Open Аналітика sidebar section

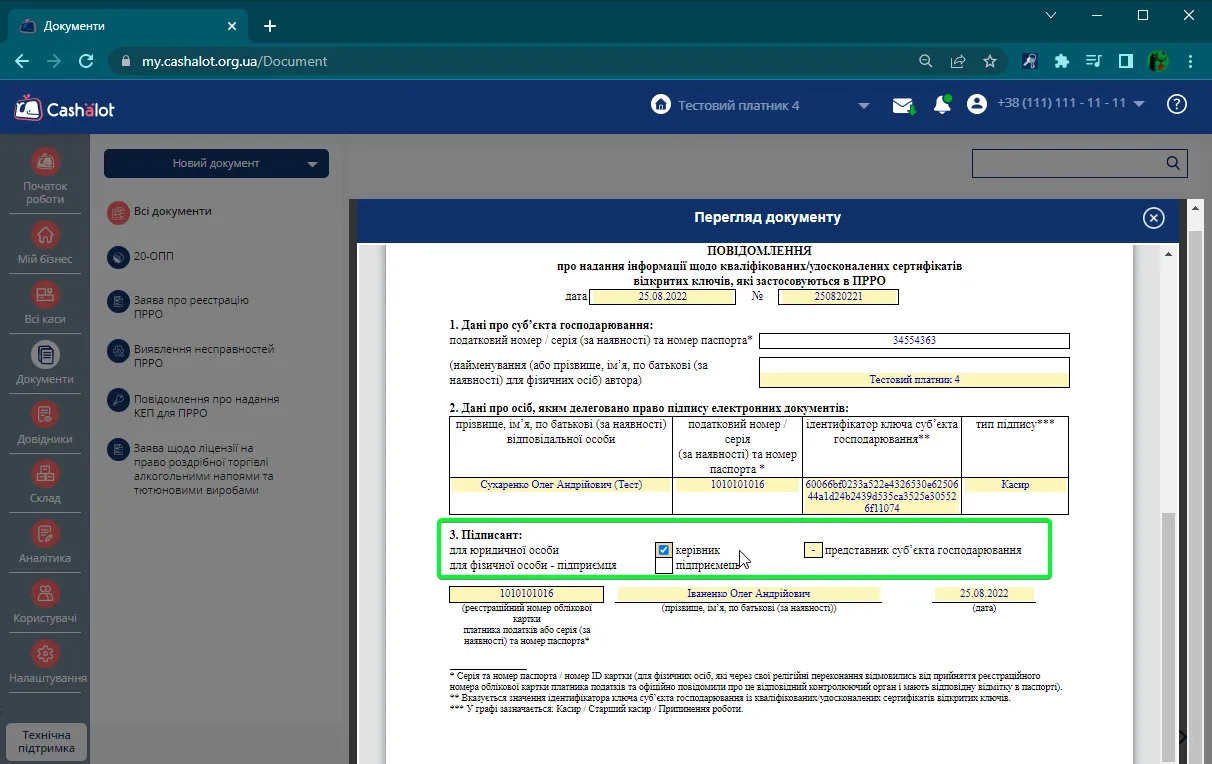[45, 542]
